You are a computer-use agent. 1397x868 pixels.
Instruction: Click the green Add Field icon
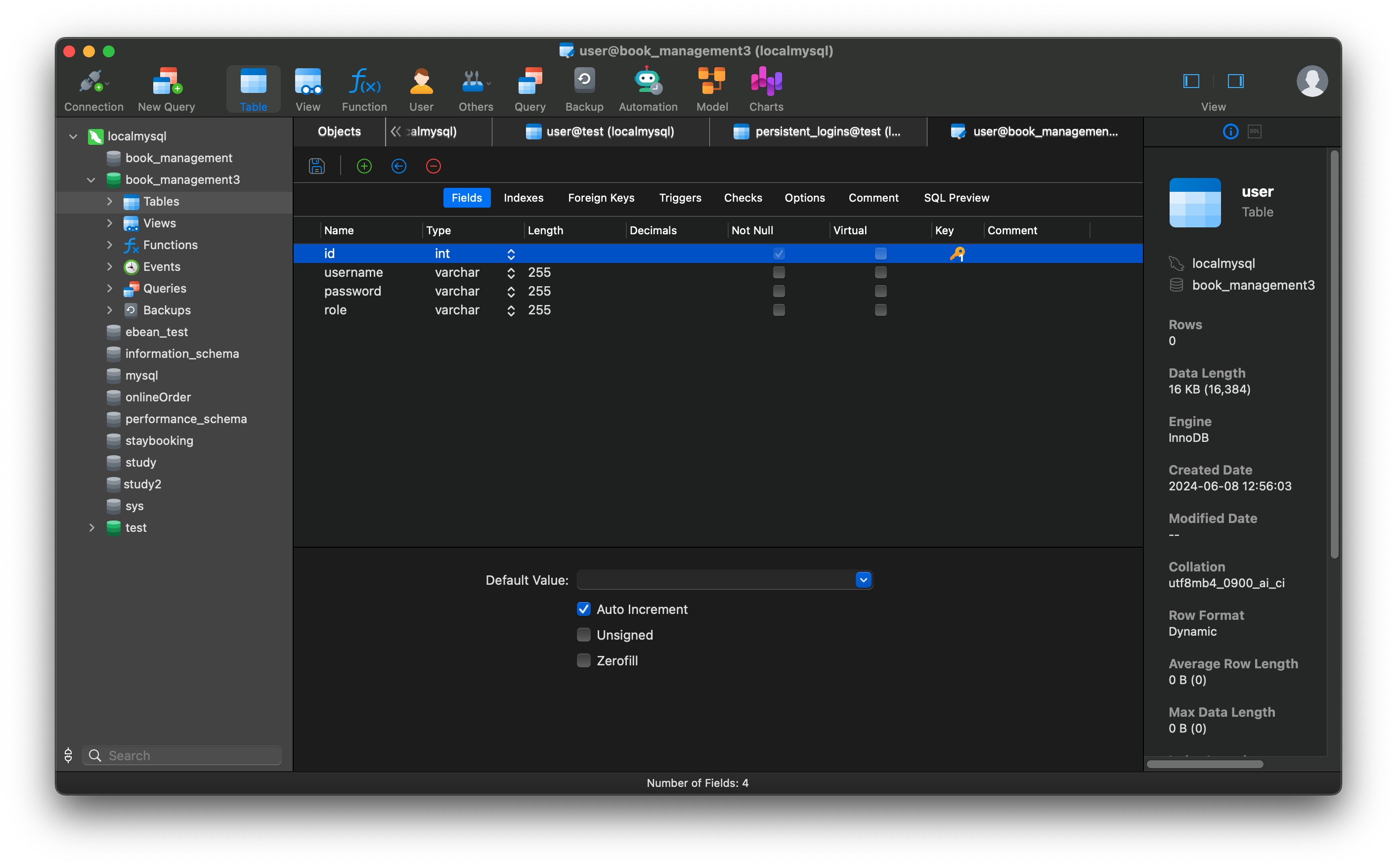[x=364, y=166]
